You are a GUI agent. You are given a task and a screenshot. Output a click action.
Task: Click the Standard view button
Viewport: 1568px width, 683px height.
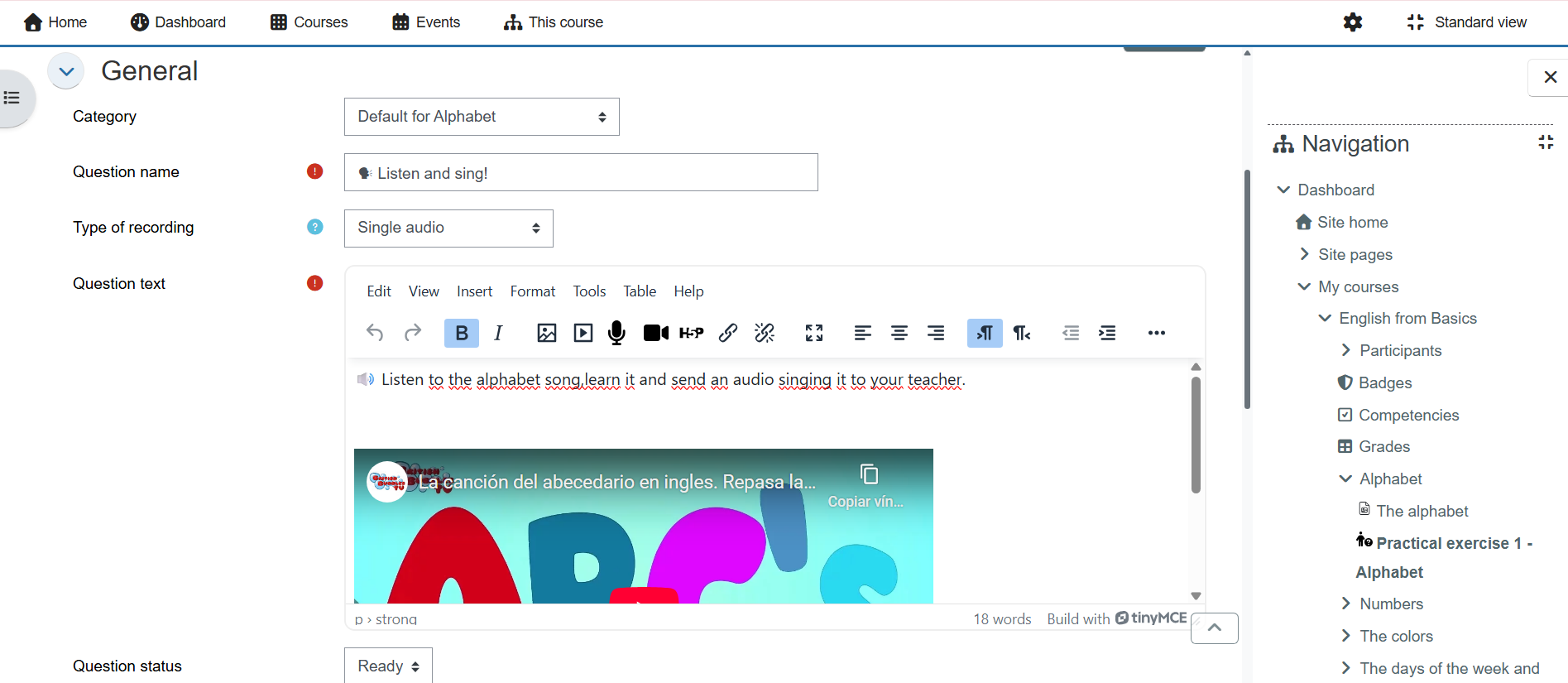1466,22
